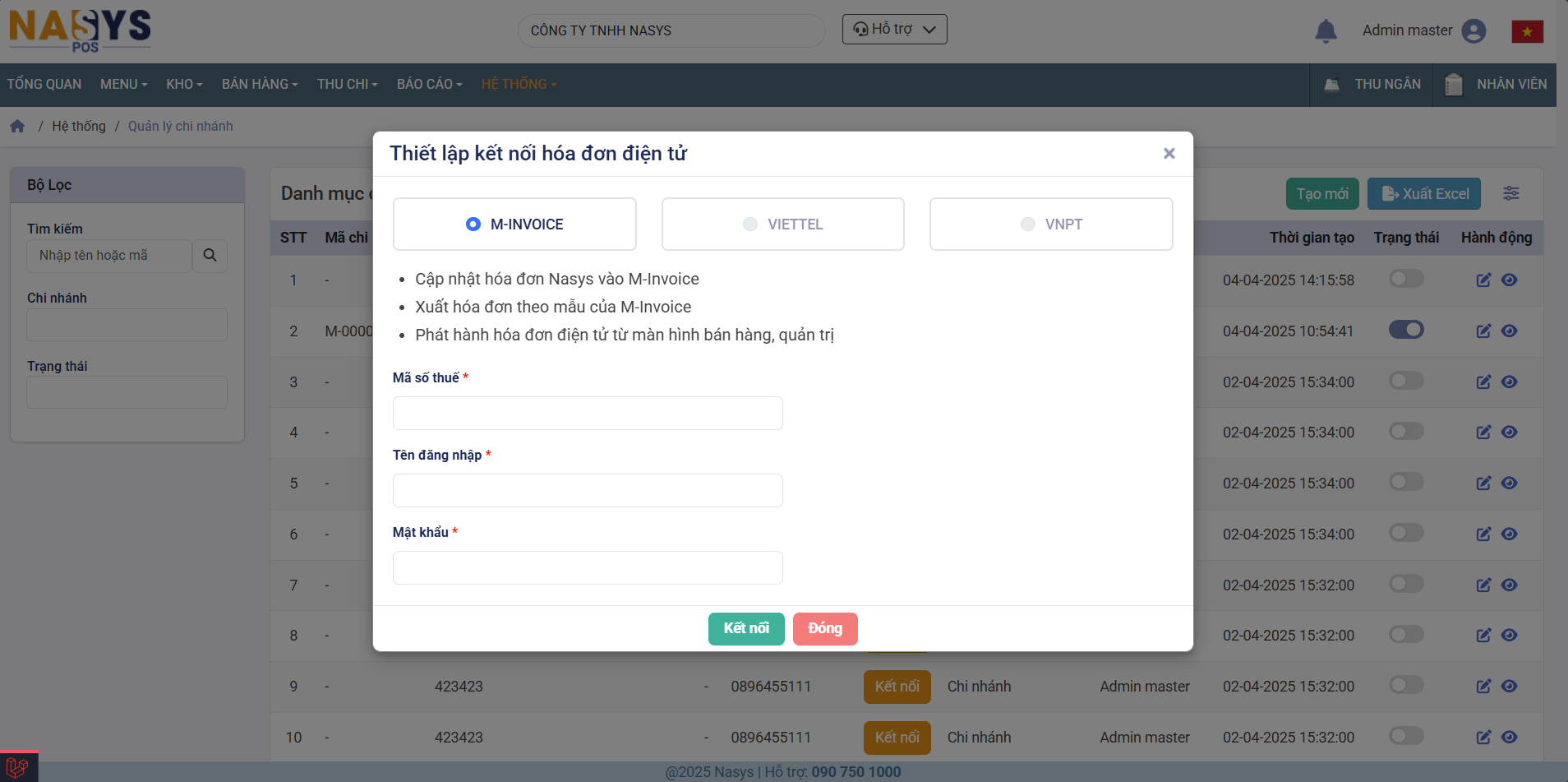Click the Xuất Excel button
Image resolution: width=1568 pixels, height=782 pixels.
1424,194
